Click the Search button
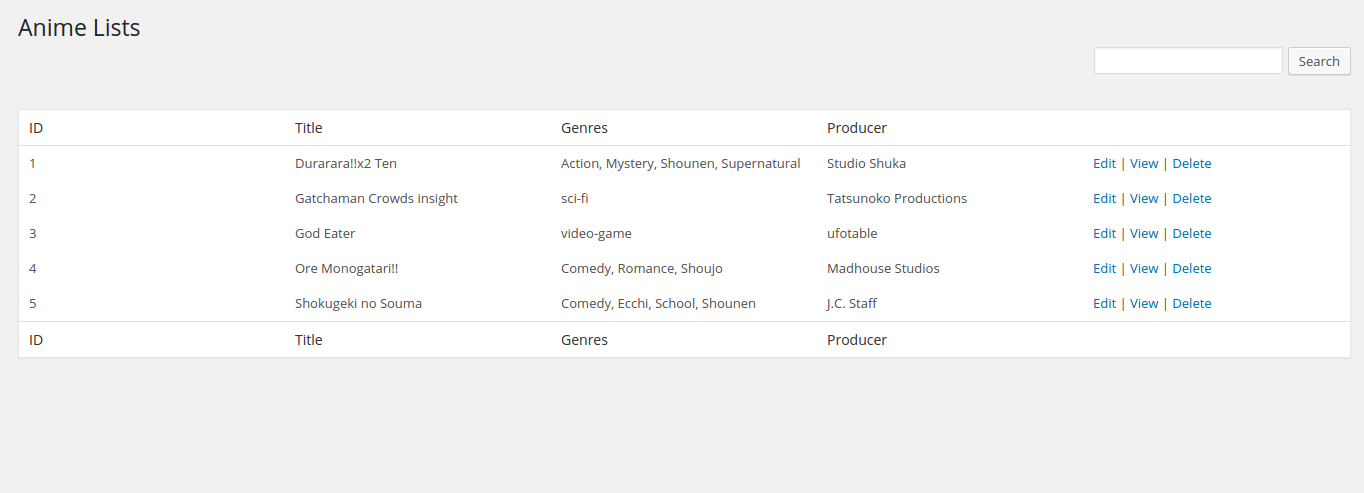Image resolution: width=1364 pixels, height=493 pixels. (x=1318, y=61)
